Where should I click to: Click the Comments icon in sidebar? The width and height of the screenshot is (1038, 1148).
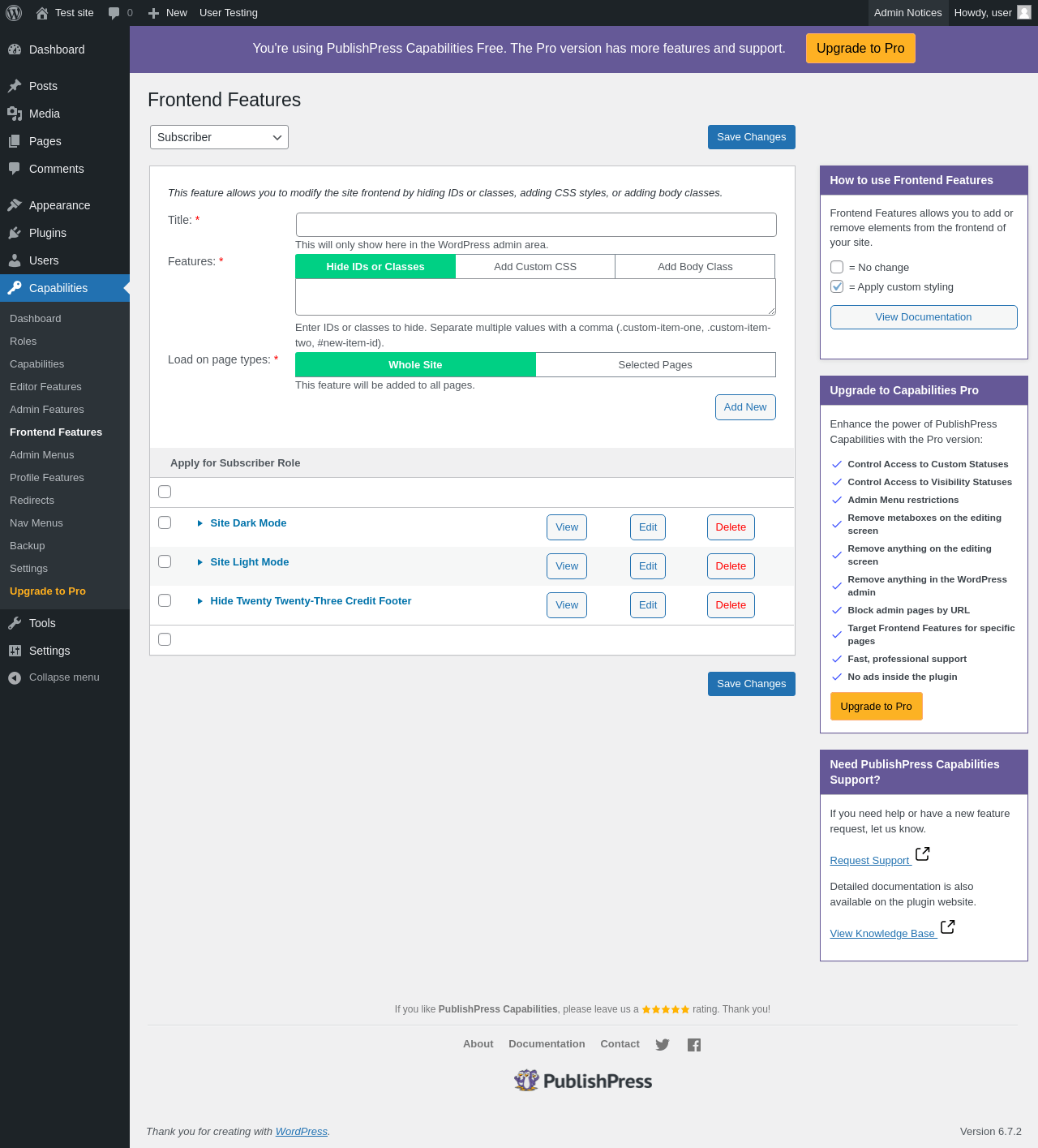tap(15, 169)
